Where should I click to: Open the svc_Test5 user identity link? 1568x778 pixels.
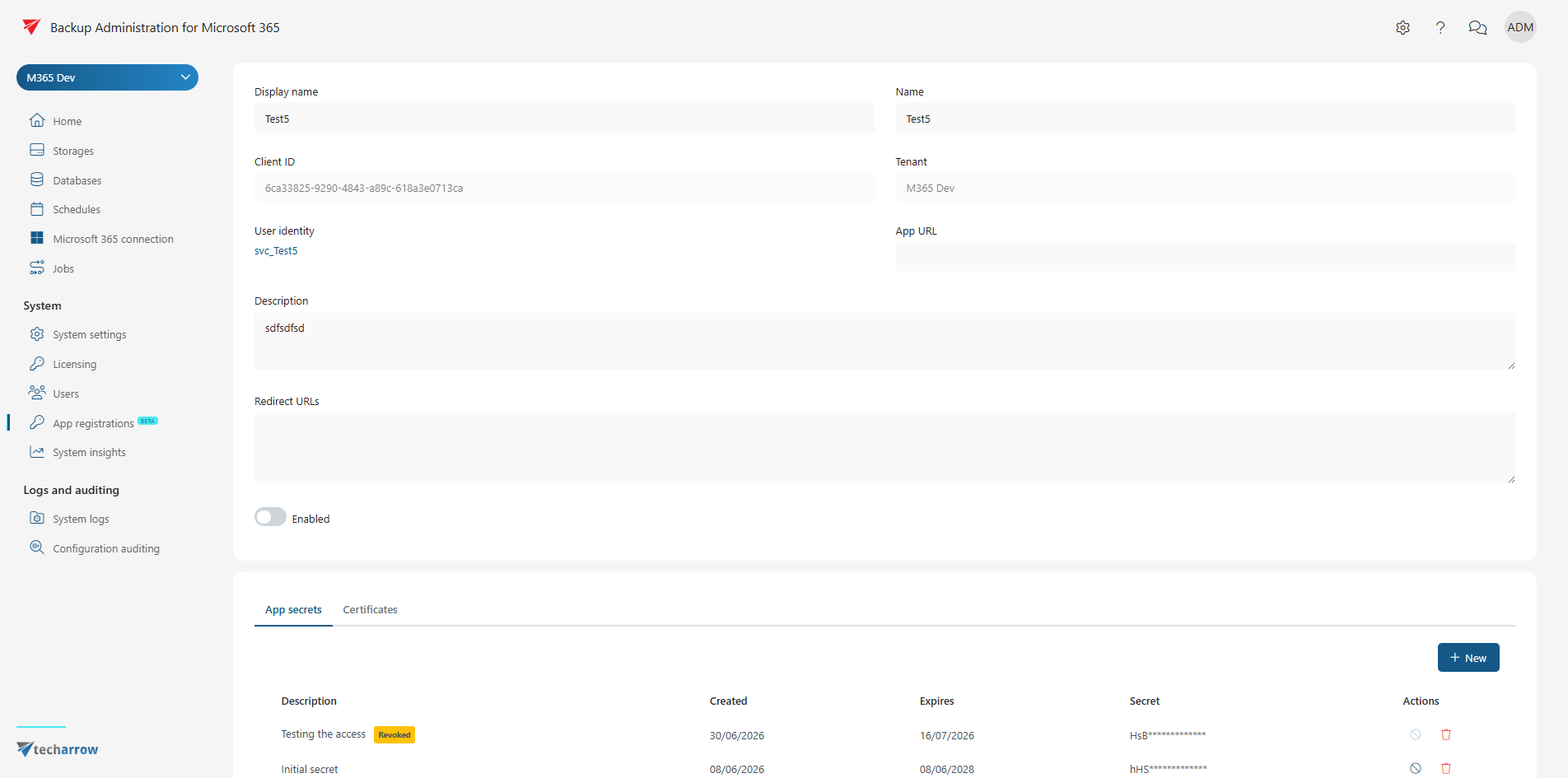pos(276,251)
